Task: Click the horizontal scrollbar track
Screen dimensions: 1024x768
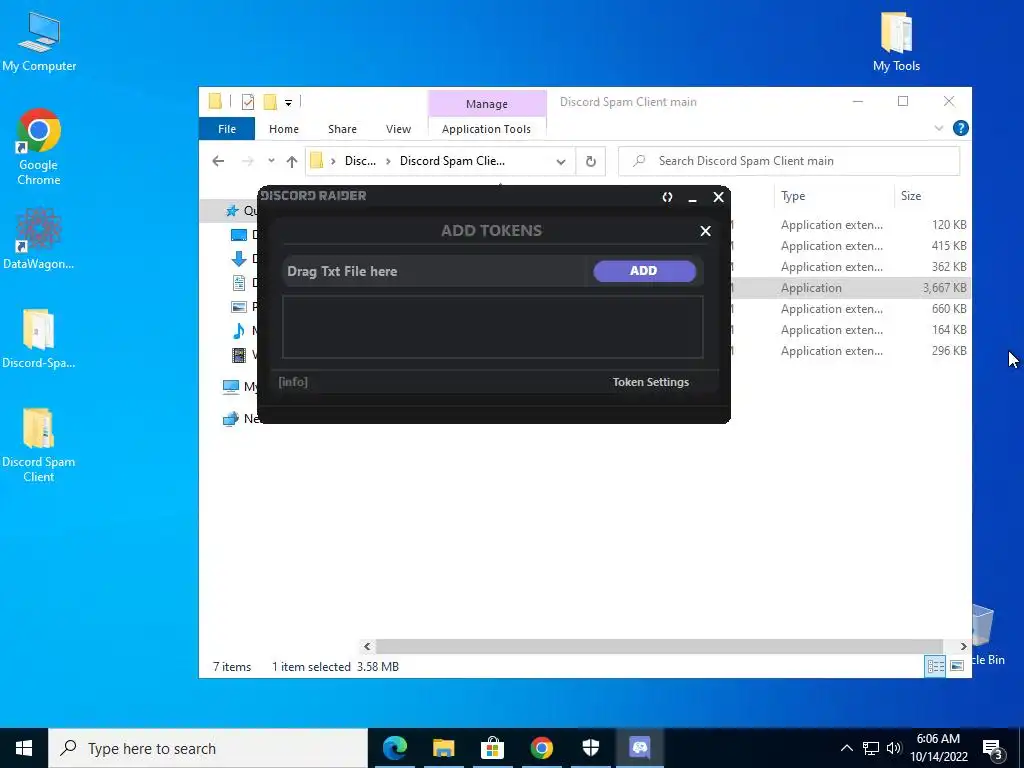Action: (659, 647)
